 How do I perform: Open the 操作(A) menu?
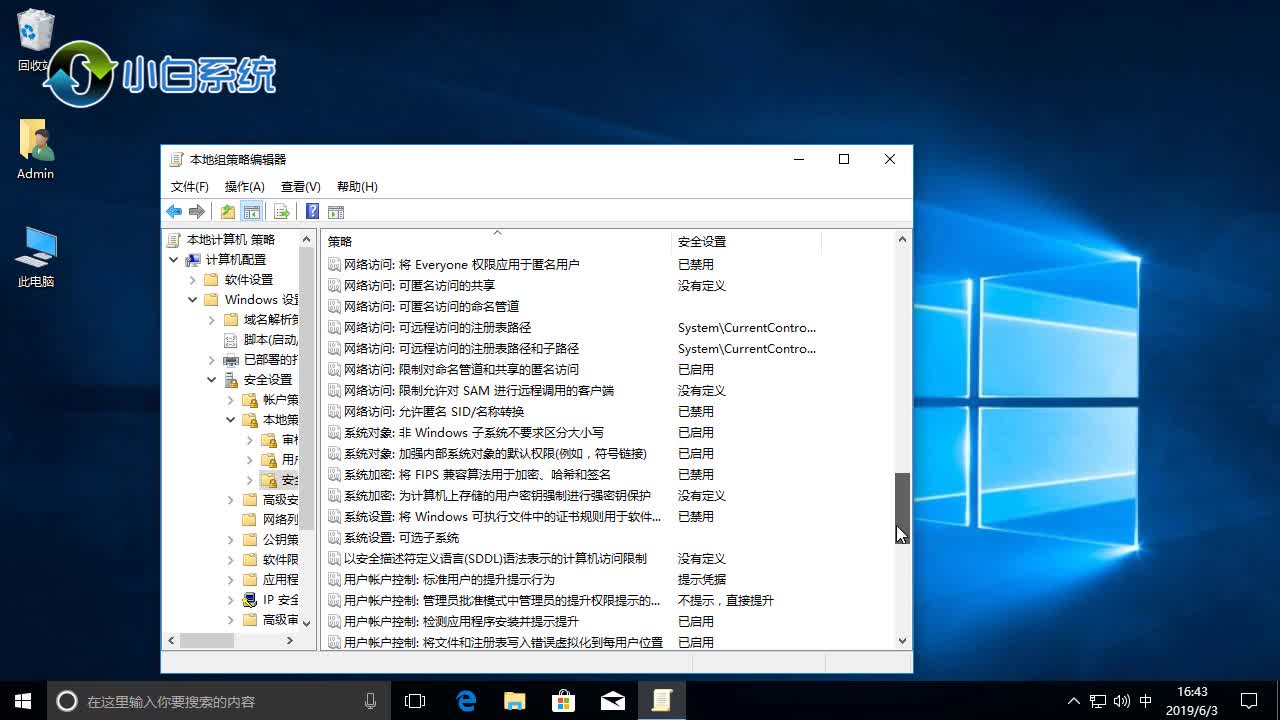coord(245,186)
